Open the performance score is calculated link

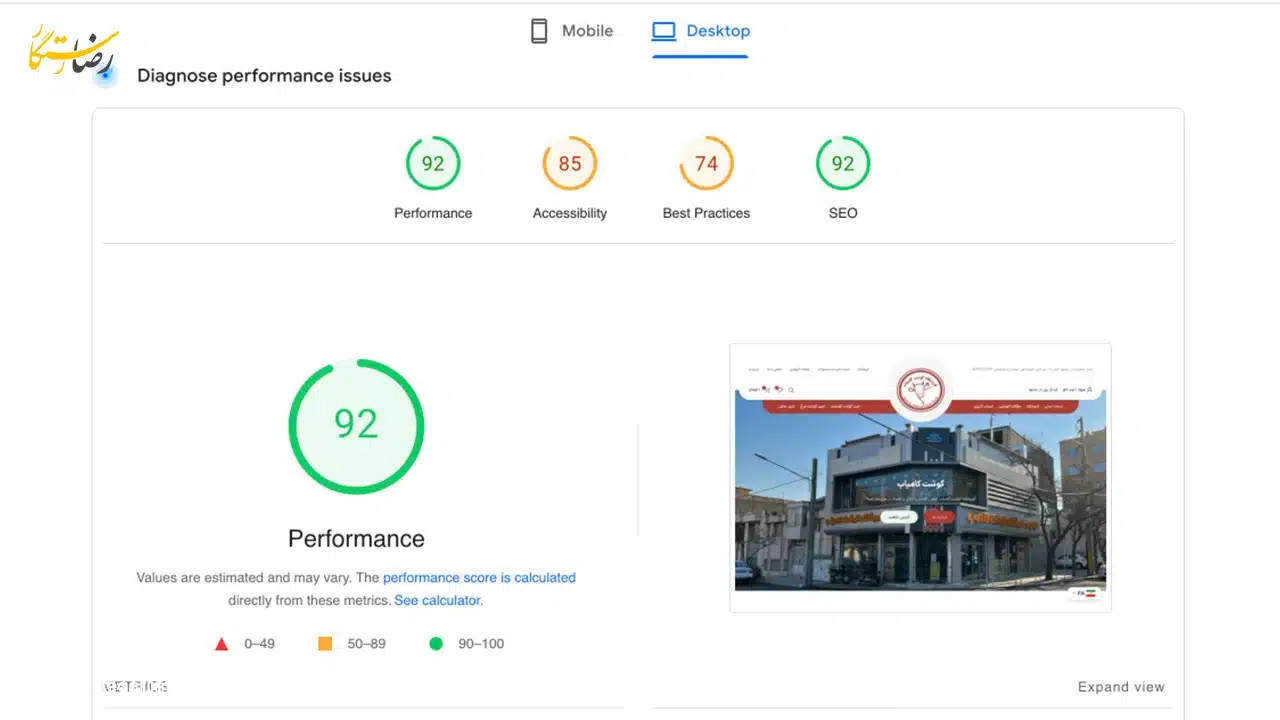(479, 577)
